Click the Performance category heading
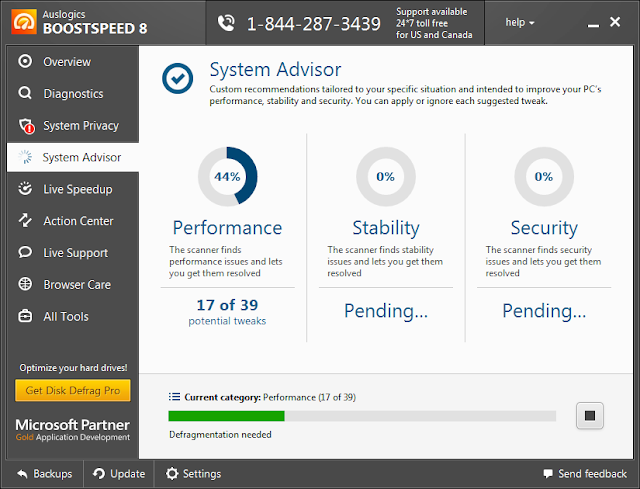The height and width of the screenshot is (489, 640). [227, 227]
